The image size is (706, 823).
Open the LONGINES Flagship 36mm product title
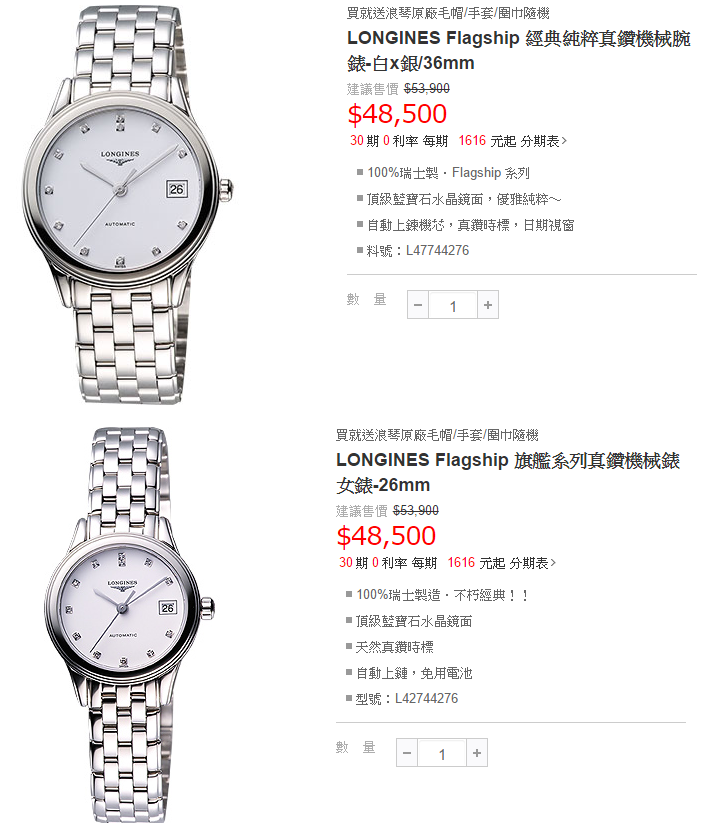click(x=519, y=50)
